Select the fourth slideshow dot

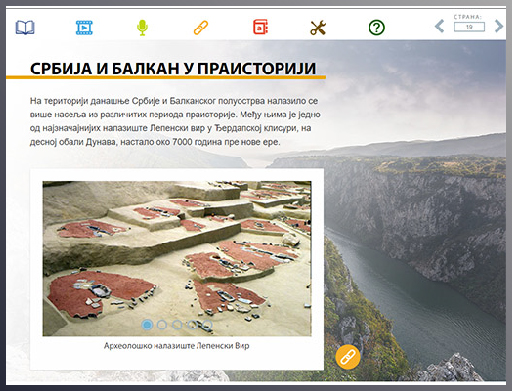[x=192, y=324]
